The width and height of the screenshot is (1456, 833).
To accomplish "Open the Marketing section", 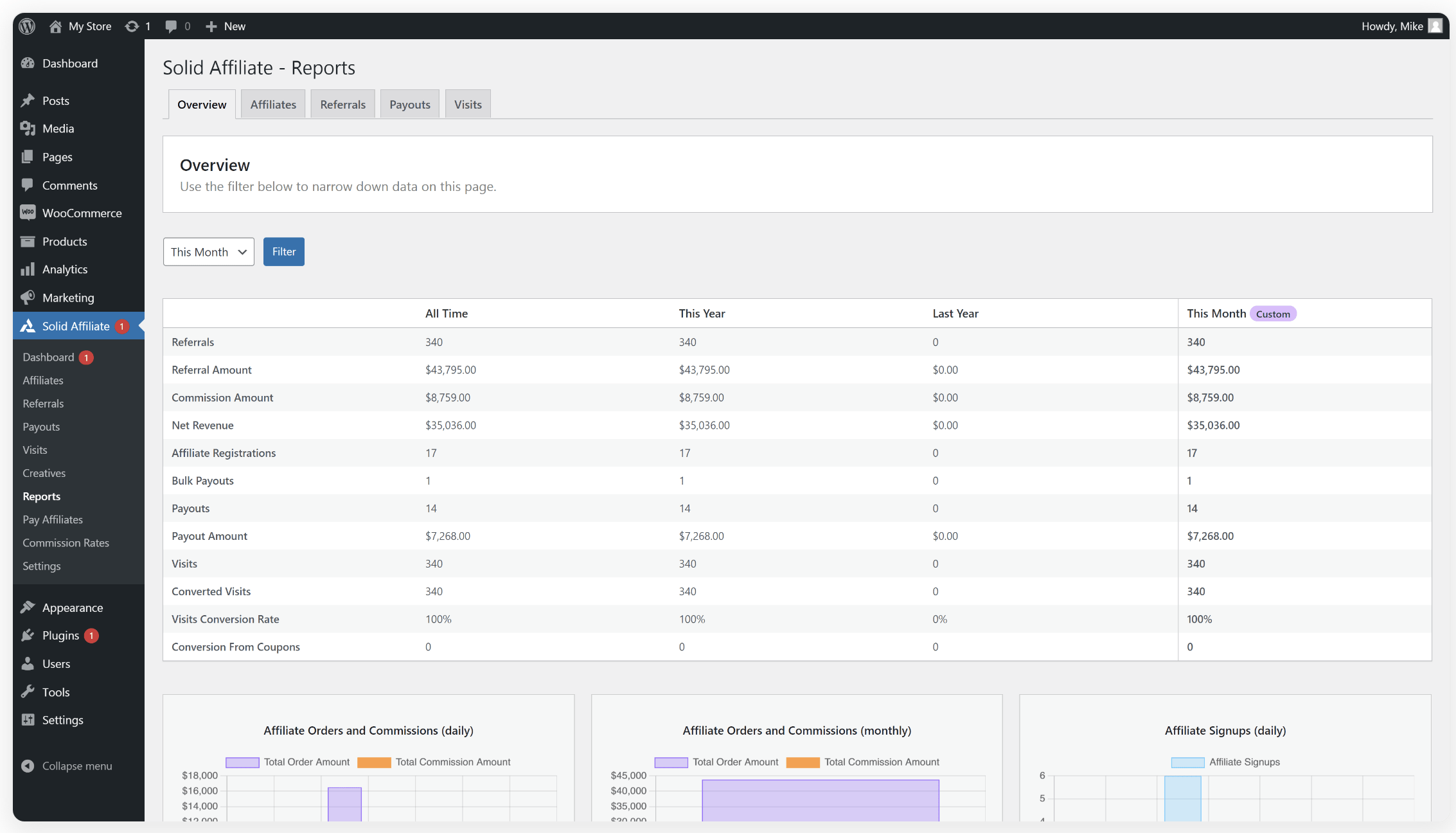I will pos(67,298).
